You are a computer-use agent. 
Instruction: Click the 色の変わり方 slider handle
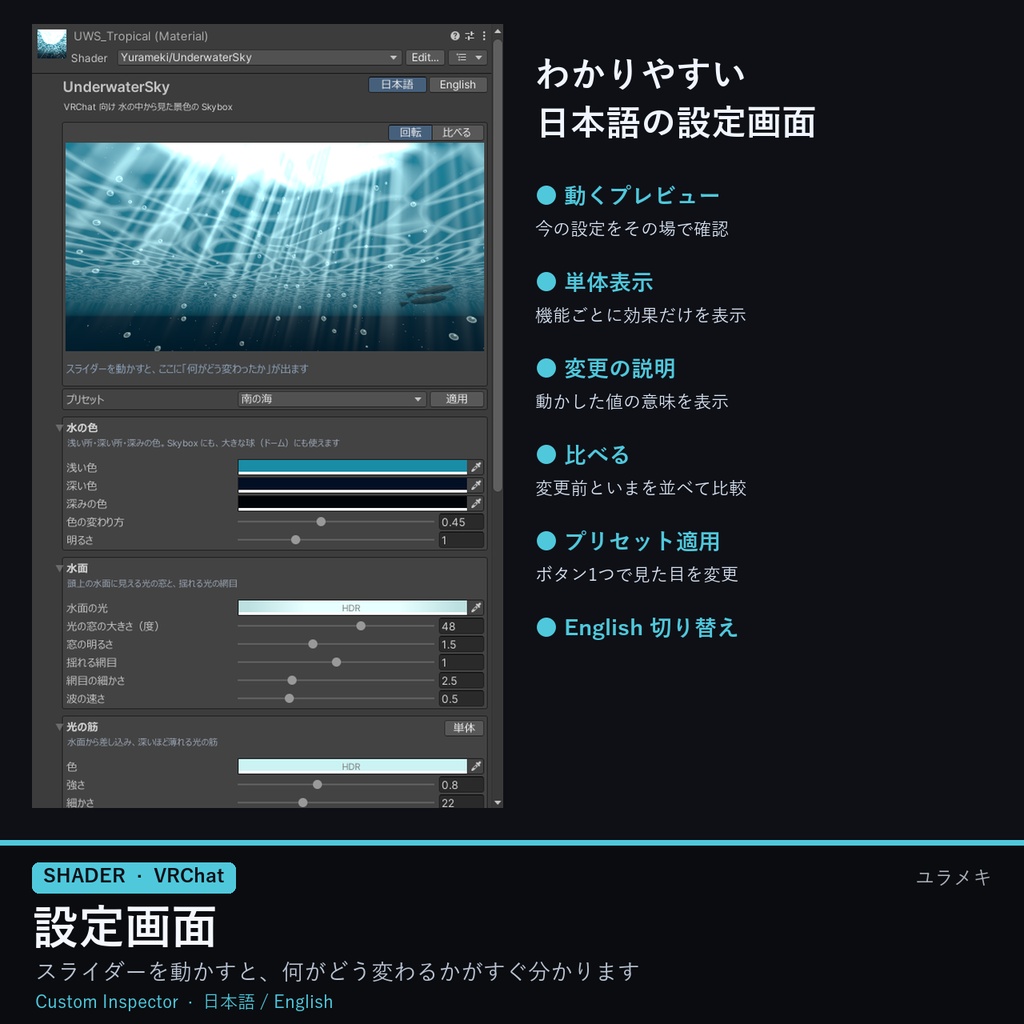(x=321, y=522)
